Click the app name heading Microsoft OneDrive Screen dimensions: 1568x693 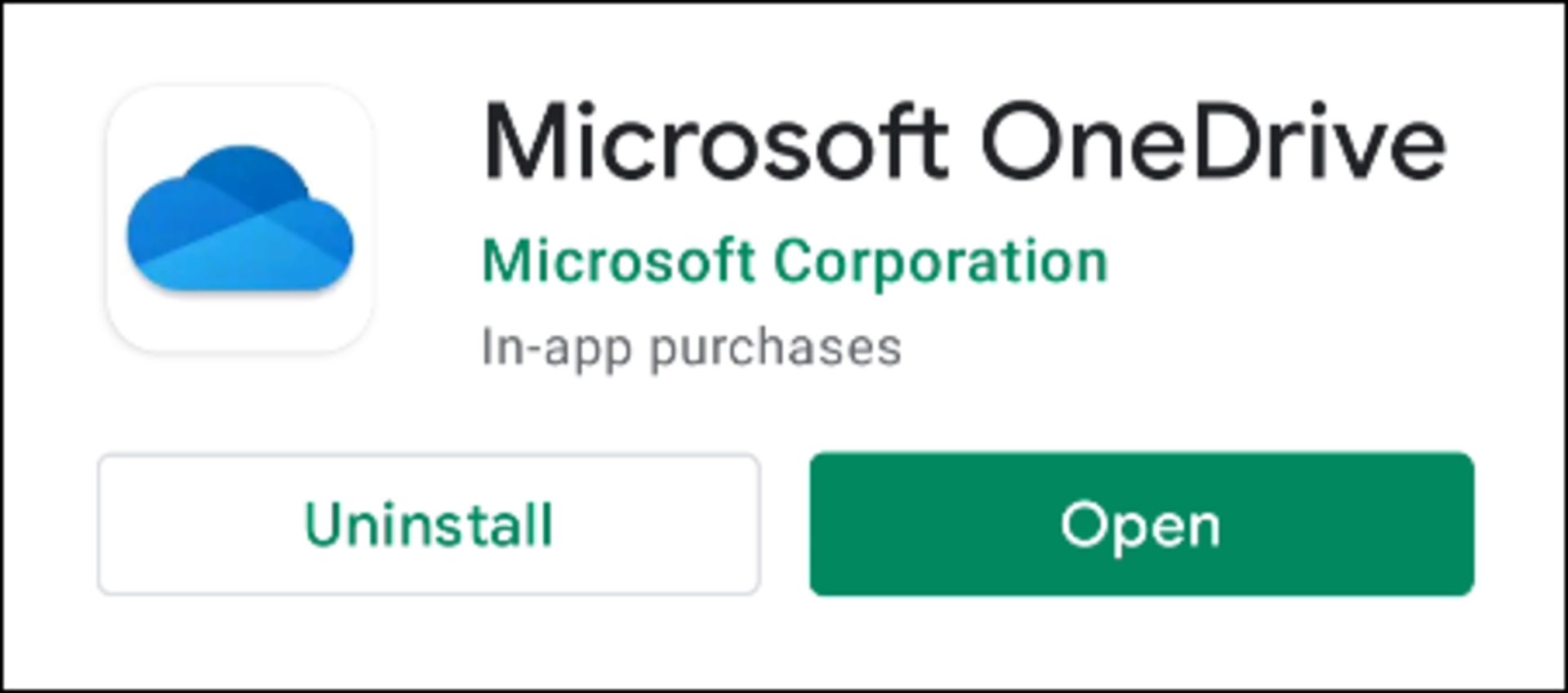(x=964, y=141)
